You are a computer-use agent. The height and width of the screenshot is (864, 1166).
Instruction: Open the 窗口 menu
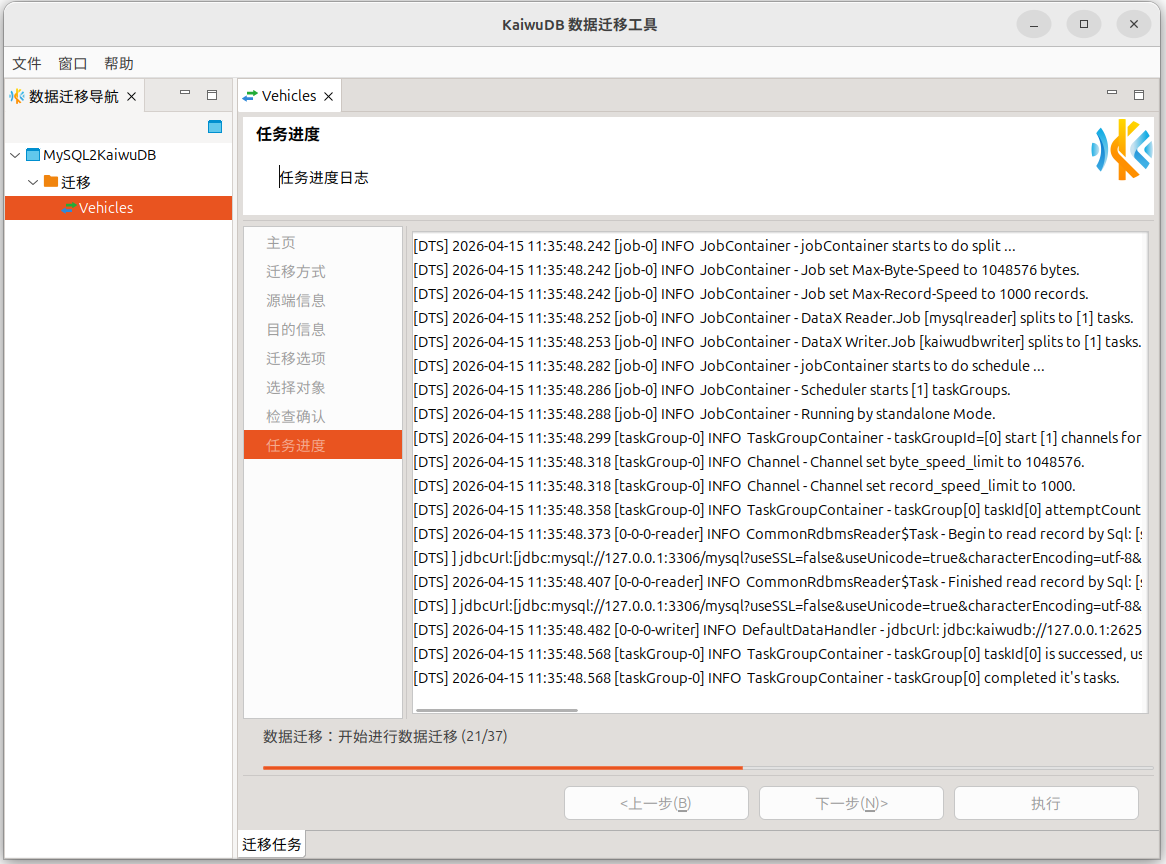click(x=73, y=63)
